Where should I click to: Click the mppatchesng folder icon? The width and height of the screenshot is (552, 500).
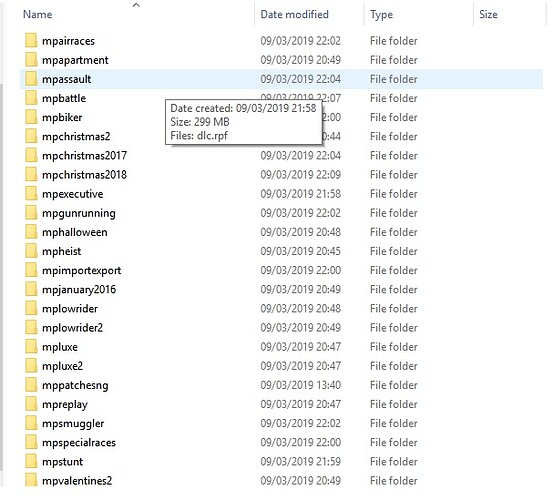point(31,385)
